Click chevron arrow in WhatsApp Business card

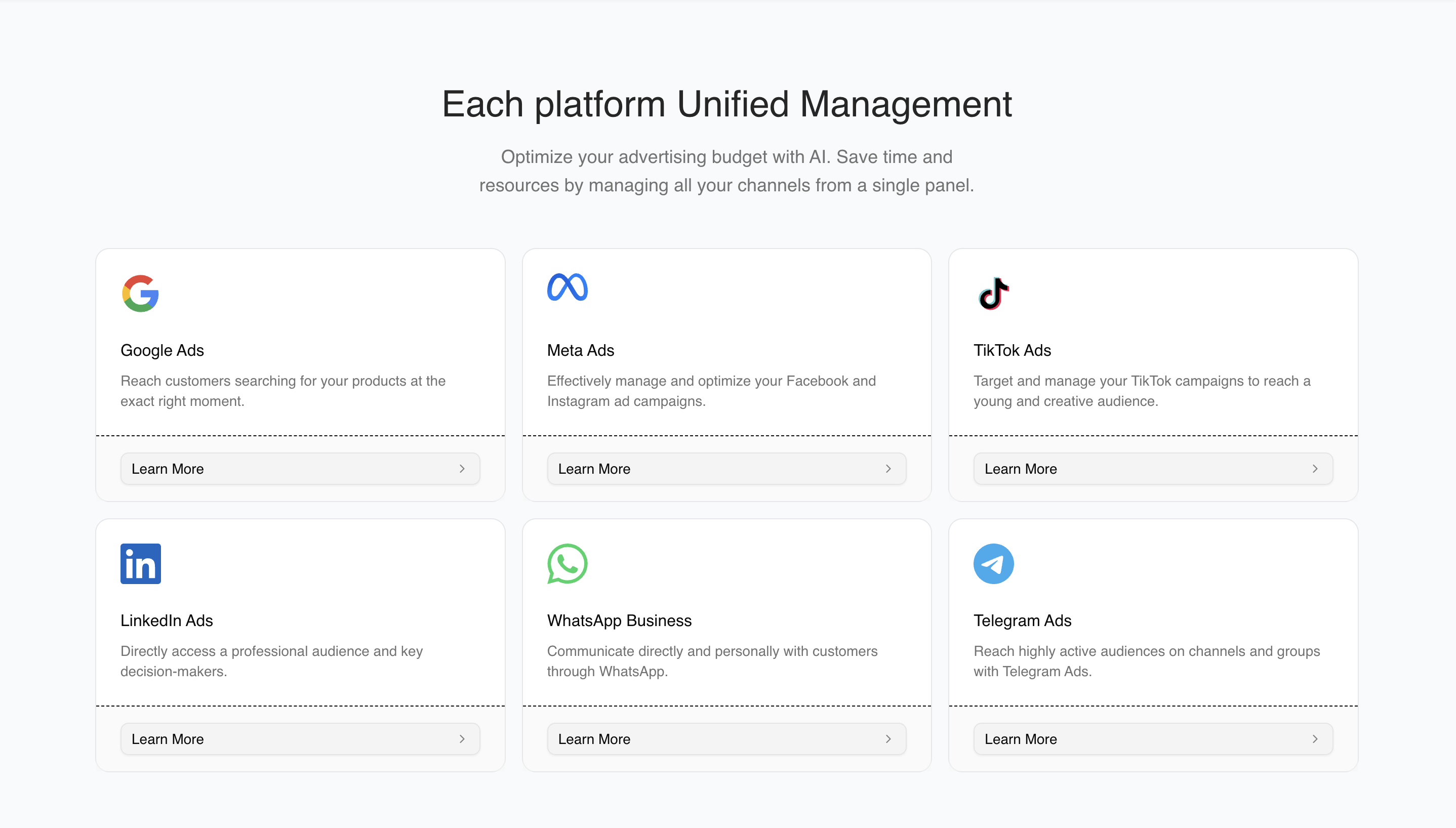click(x=888, y=739)
